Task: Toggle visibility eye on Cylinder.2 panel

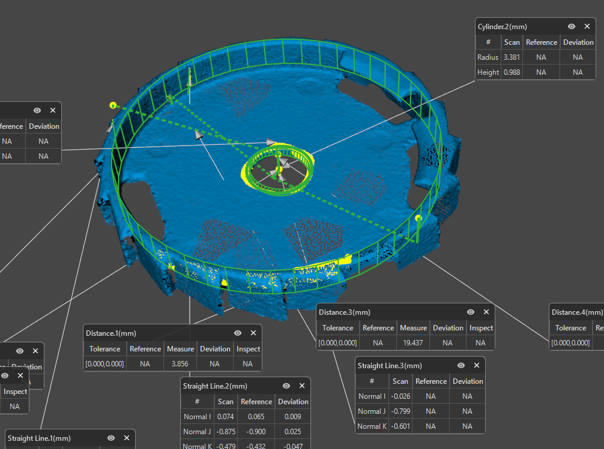Action: coord(572,27)
